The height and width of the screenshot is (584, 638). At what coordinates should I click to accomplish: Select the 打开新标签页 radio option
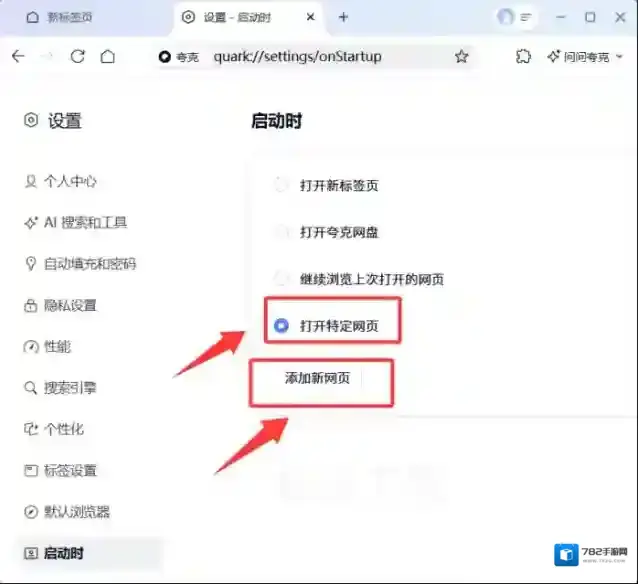tap(281, 185)
